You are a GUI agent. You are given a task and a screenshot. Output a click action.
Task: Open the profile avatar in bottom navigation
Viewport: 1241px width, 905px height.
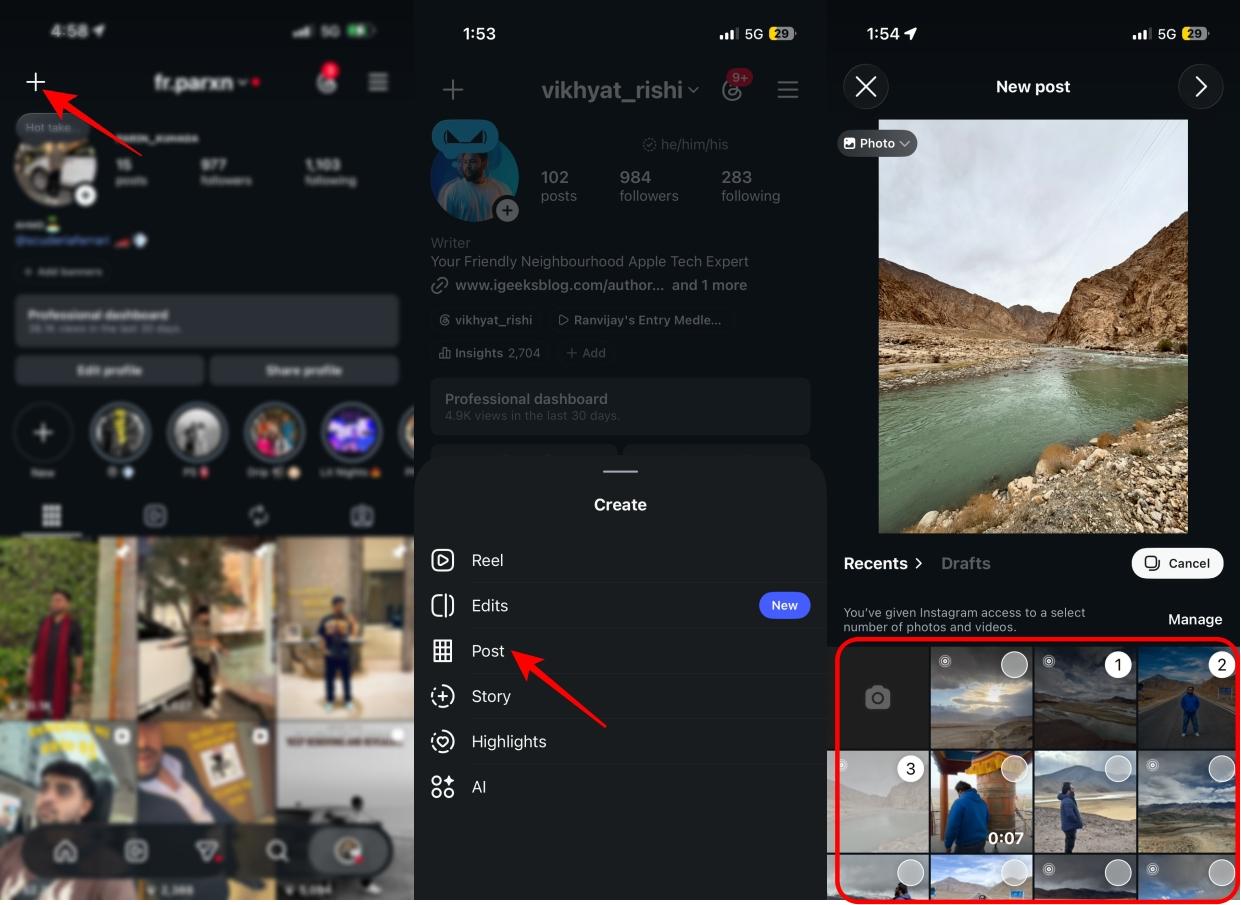click(348, 851)
